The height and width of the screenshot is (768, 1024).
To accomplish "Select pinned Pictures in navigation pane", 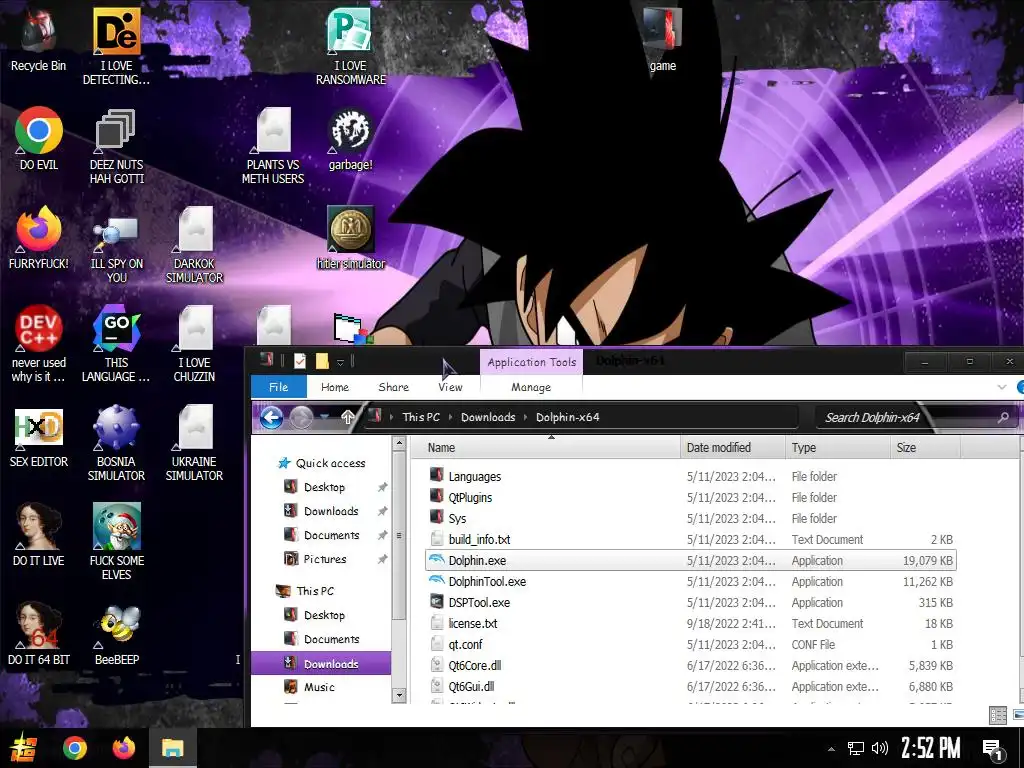I will (325, 559).
